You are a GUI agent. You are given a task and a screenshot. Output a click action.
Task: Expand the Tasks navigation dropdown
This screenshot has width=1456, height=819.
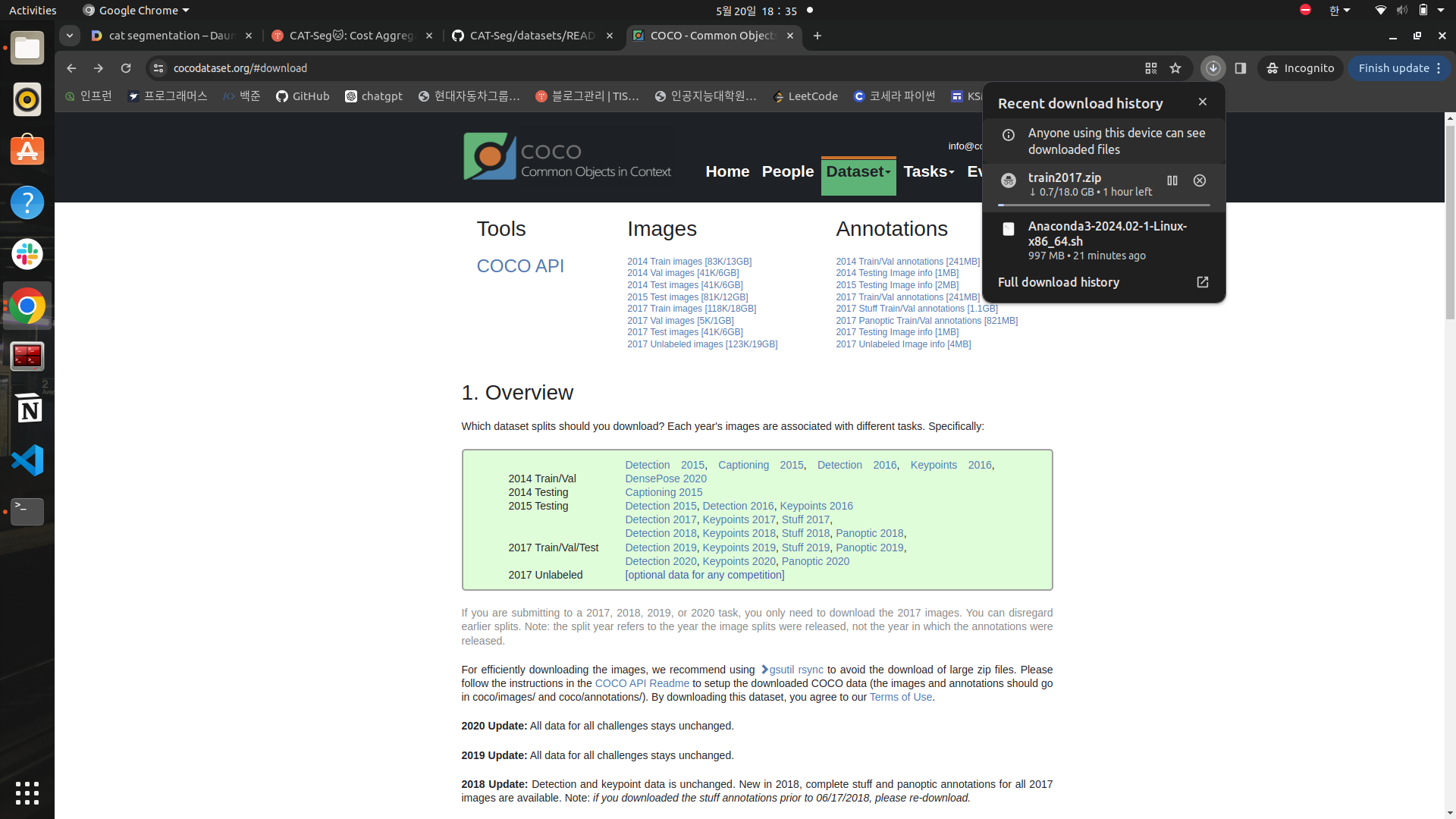(928, 172)
